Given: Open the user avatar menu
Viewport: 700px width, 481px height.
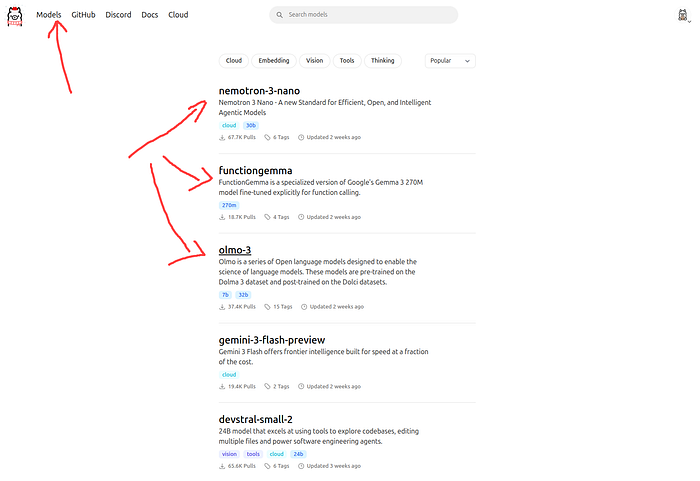Looking at the screenshot, I should 682,15.
